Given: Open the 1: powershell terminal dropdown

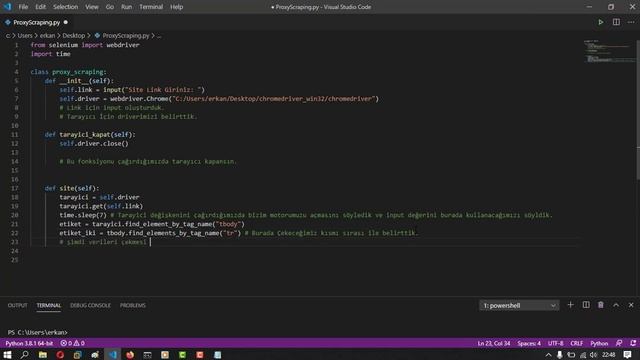Looking at the screenshot, I should (x=519, y=305).
